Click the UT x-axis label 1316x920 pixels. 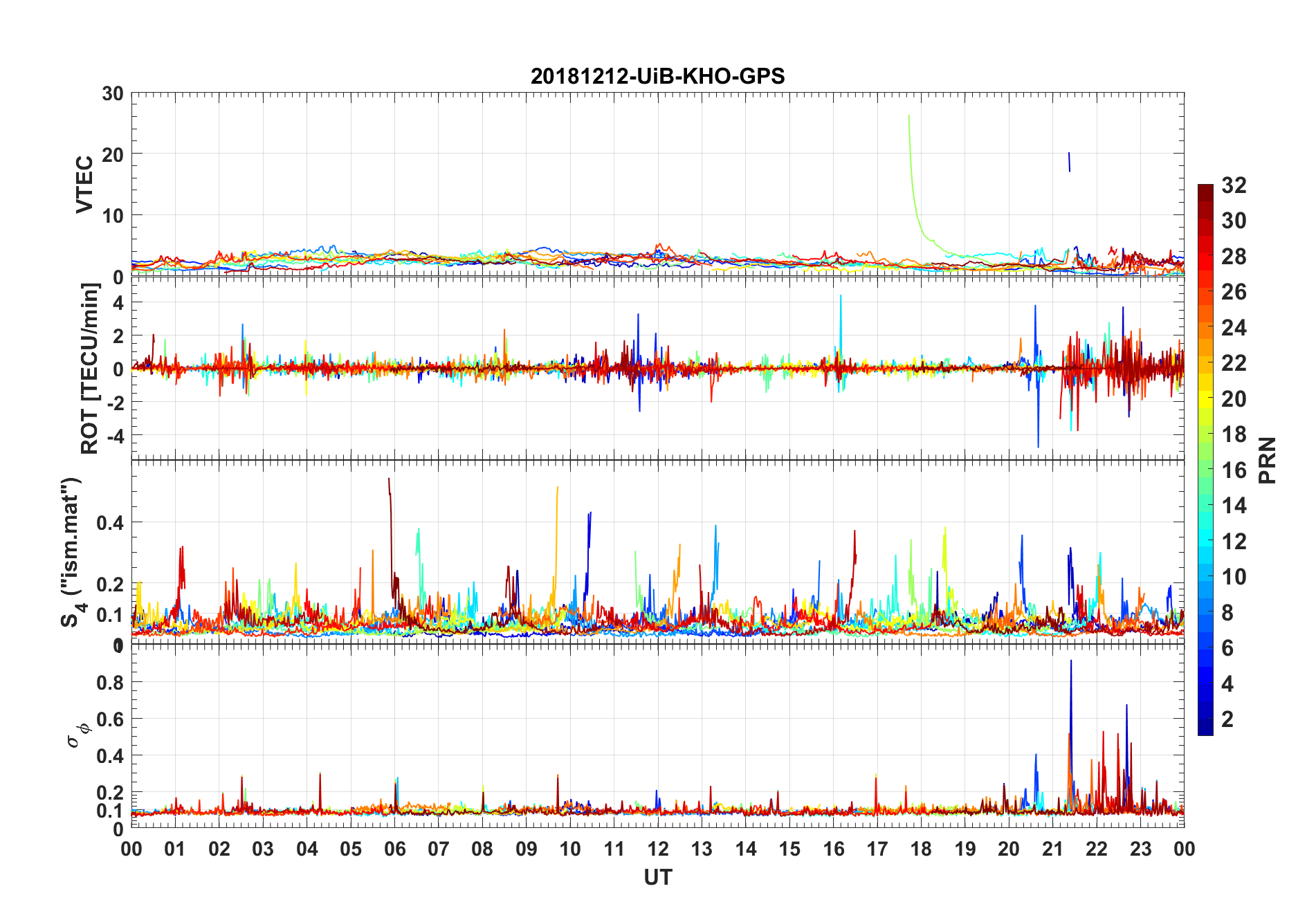point(657,877)
